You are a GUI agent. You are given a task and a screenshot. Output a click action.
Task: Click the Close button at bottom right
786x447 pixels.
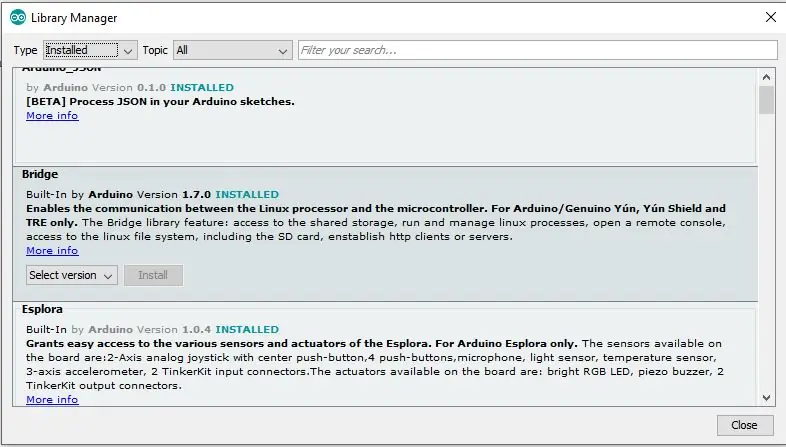click(744, 425)
